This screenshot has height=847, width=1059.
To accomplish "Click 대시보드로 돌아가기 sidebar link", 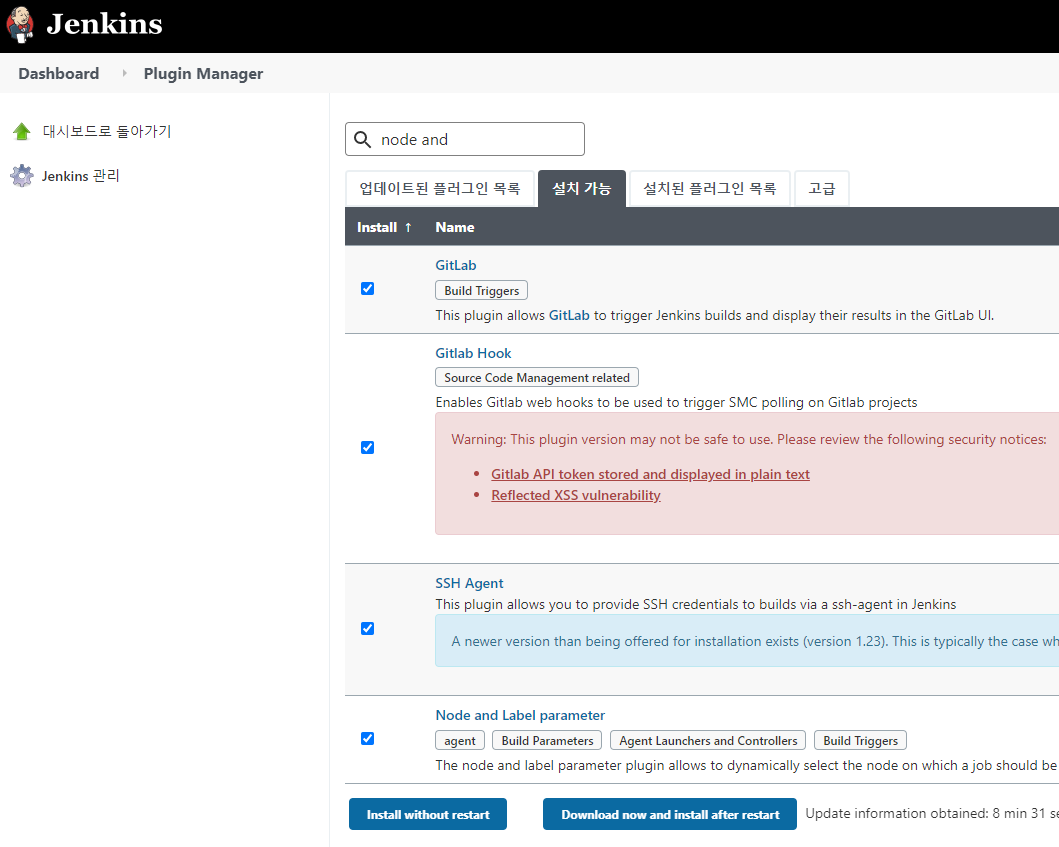I will (107, 131).
